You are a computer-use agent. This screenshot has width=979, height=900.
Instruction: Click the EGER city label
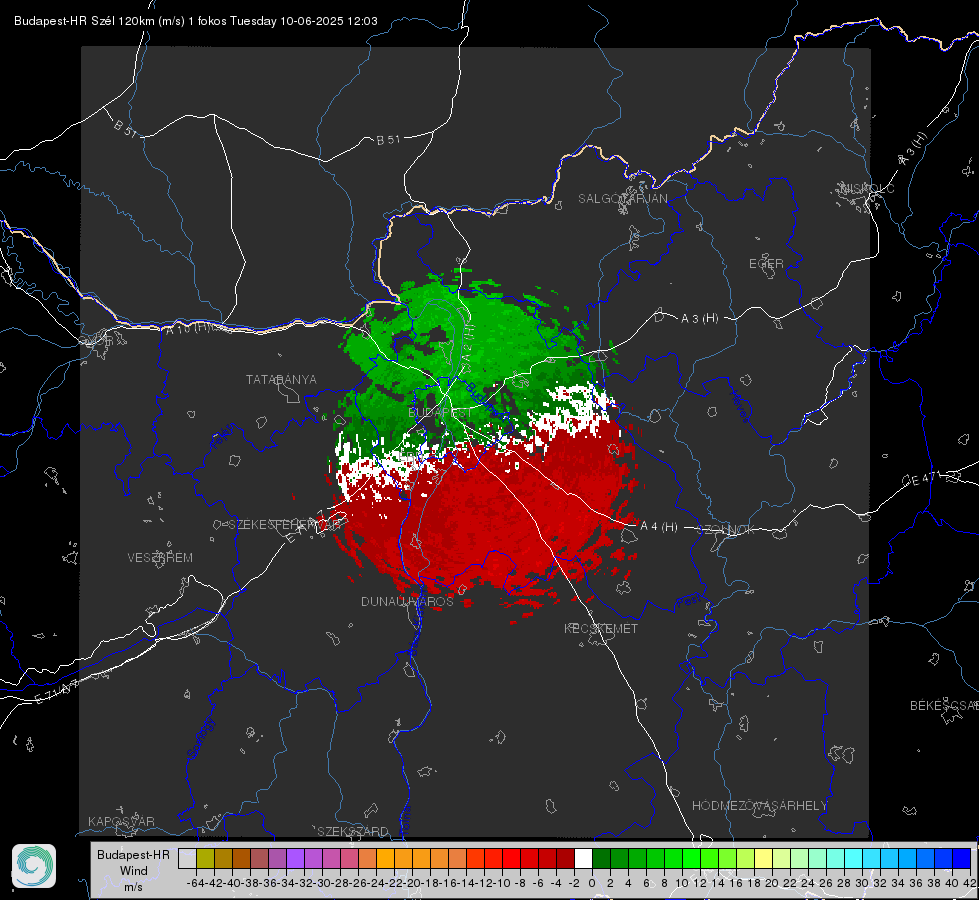766,264
